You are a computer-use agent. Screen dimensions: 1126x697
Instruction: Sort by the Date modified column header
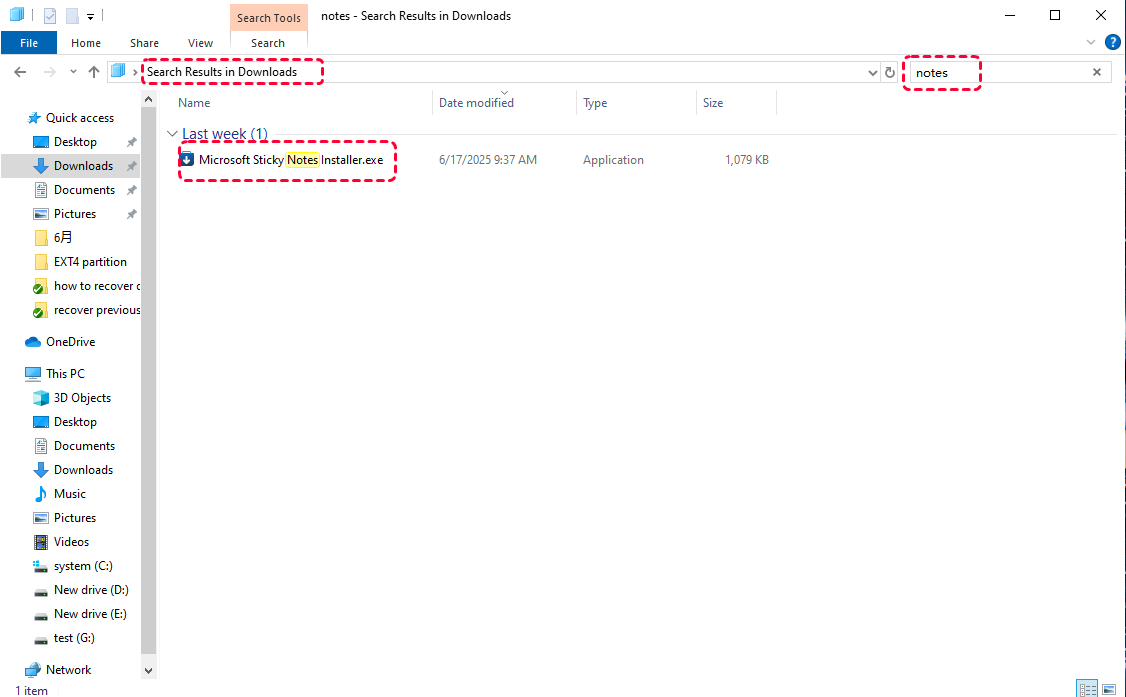coord(476,103)
